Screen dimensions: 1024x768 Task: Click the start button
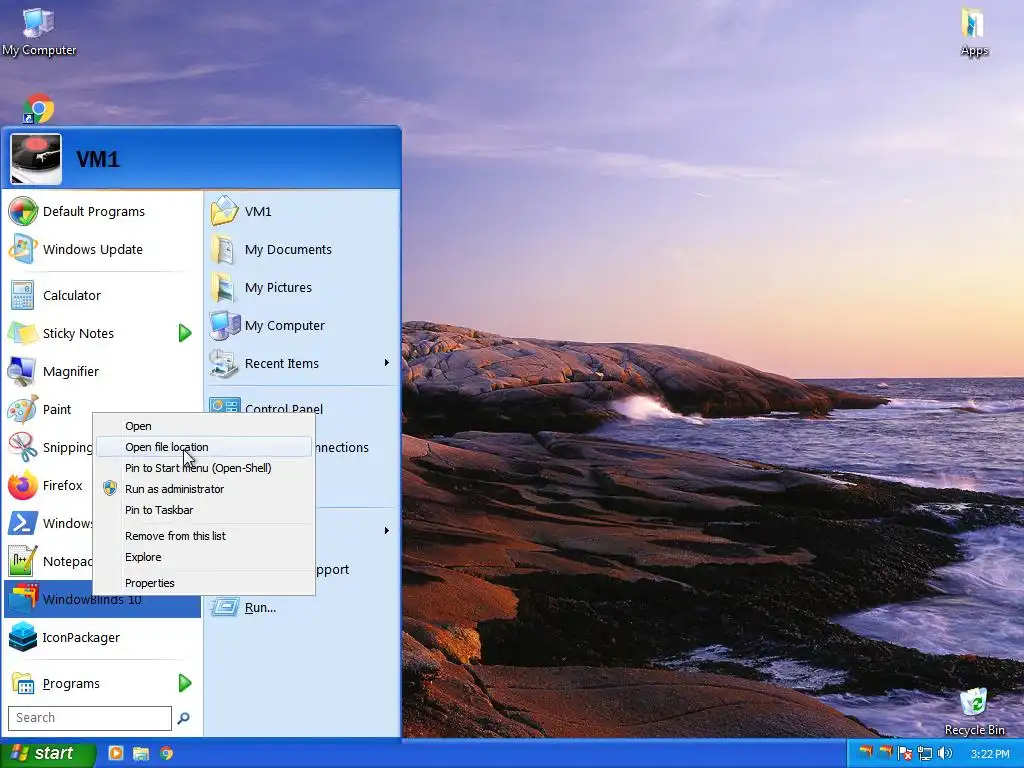pyautogui.click(x=47, y=754)
